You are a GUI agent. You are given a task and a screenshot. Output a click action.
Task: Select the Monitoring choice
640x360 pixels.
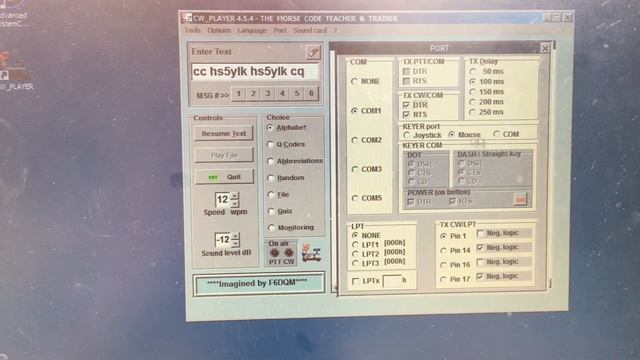click(x=291, y=228)
